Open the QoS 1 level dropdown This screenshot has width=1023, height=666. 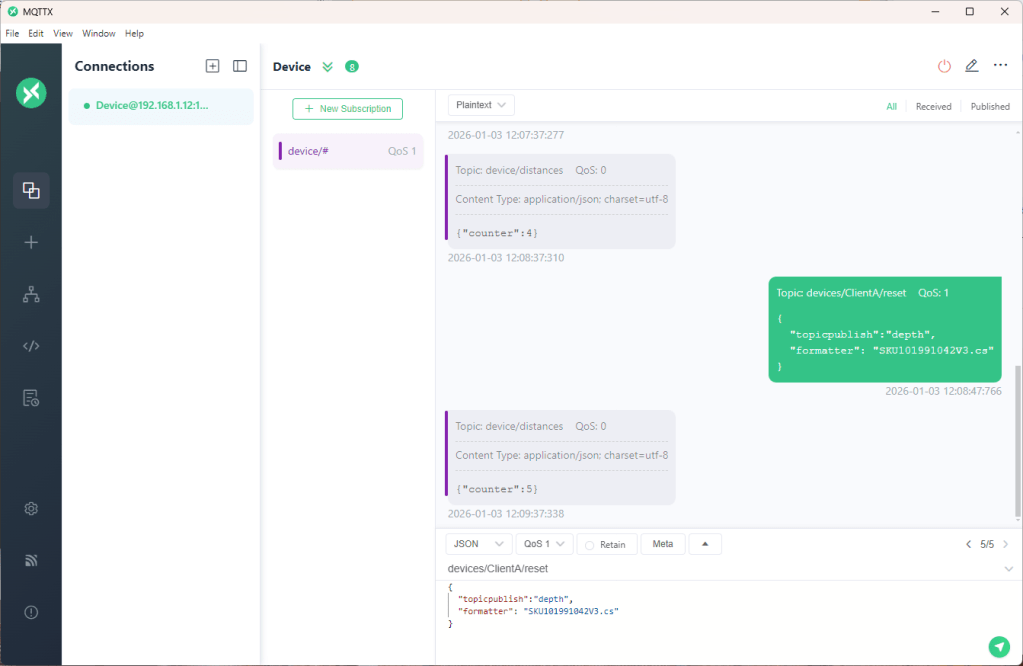pos(544,544)
